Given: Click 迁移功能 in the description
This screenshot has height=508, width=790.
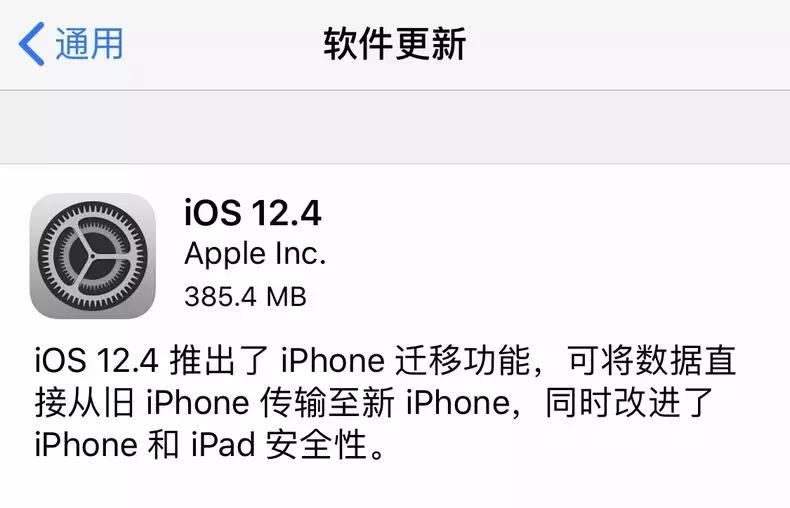Looking at the screenshot, I should (462, 361).
